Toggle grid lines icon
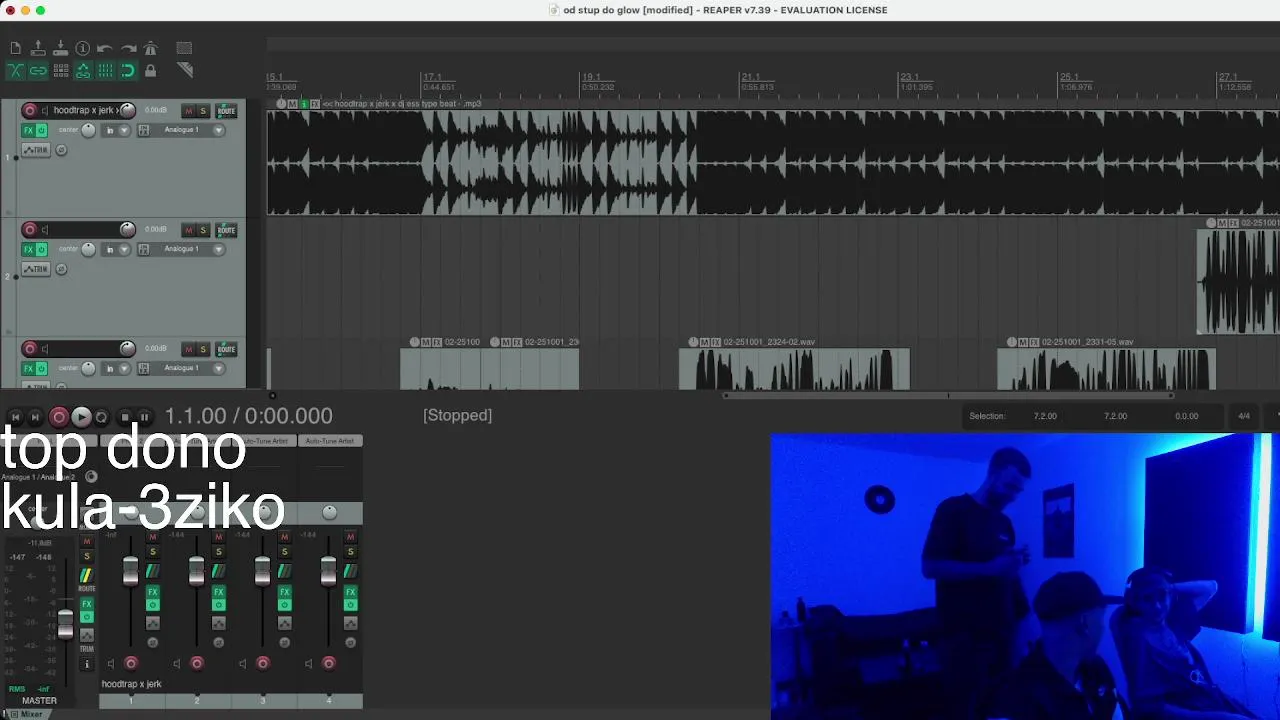The width and height of the screenshot is (1280, 720). pyautogui.click(x=105, y=71)
